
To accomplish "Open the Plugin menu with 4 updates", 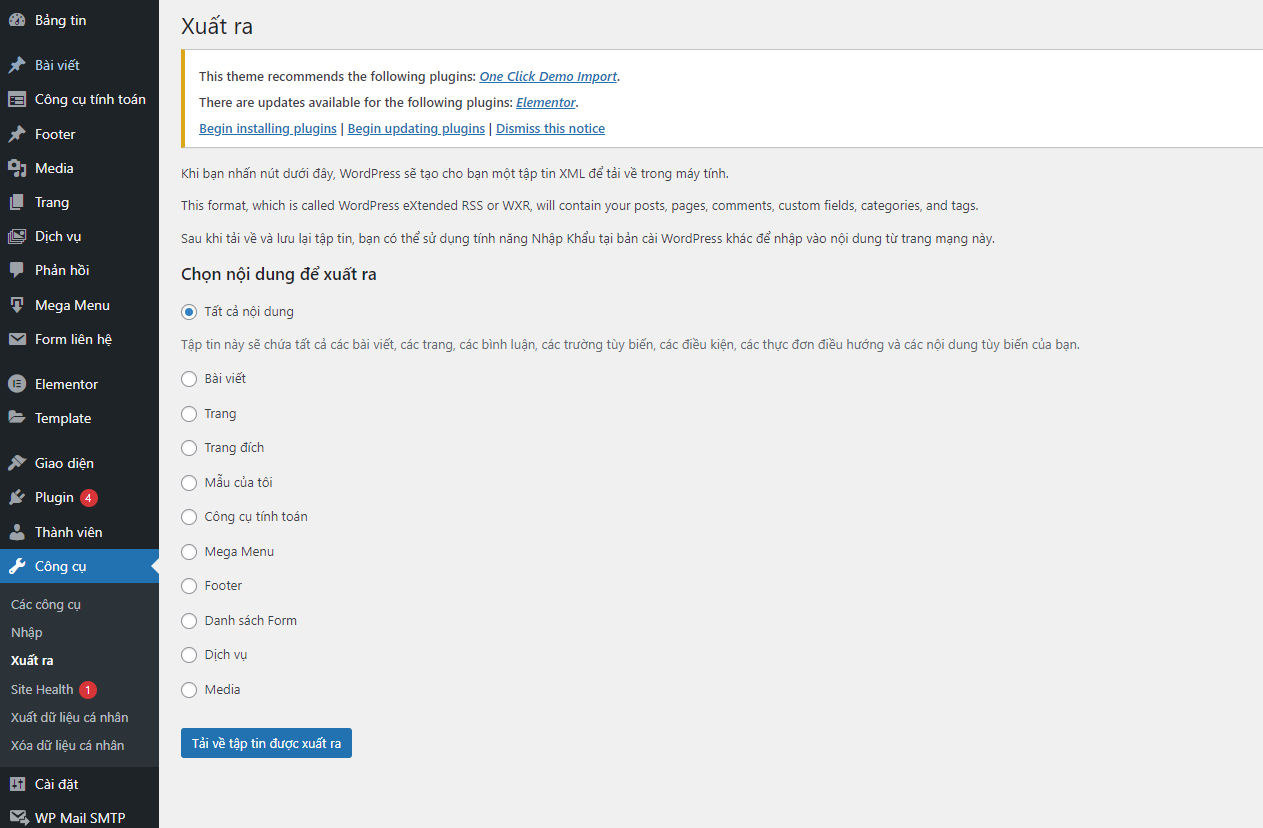I will click(x=55, y=497).
